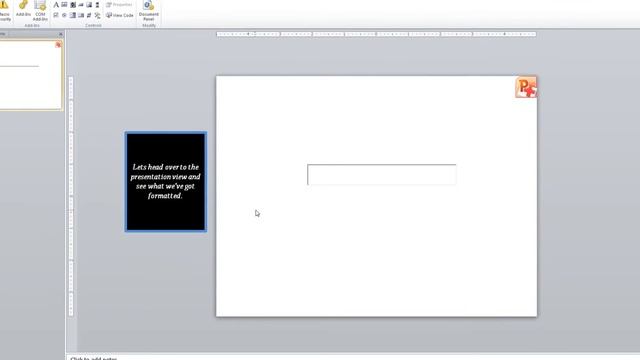Insert a Text Box ActiveX control
This screenshot has width=640, height=360.
64,5
